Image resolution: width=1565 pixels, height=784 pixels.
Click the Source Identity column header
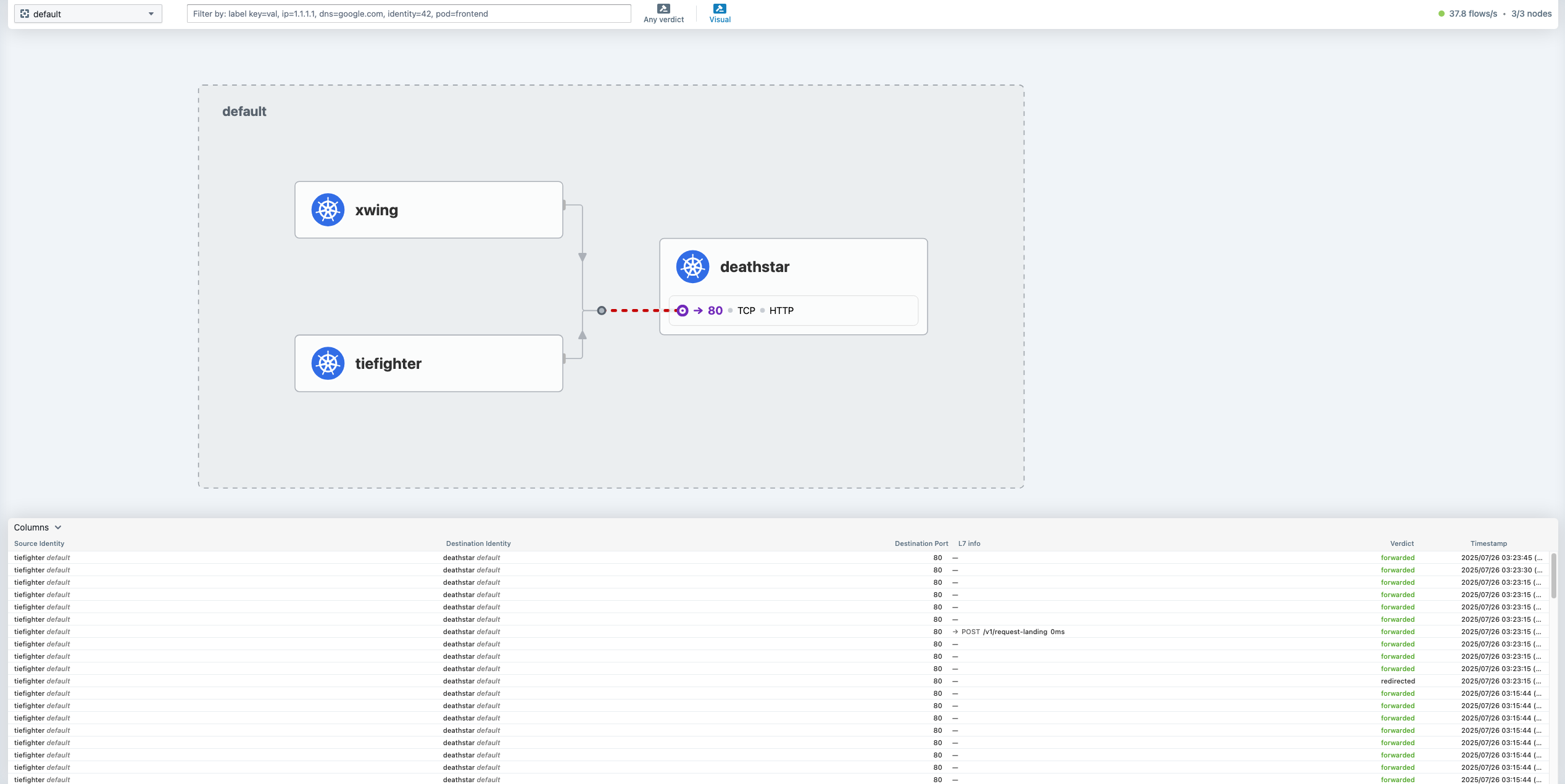tap(39, 543)
